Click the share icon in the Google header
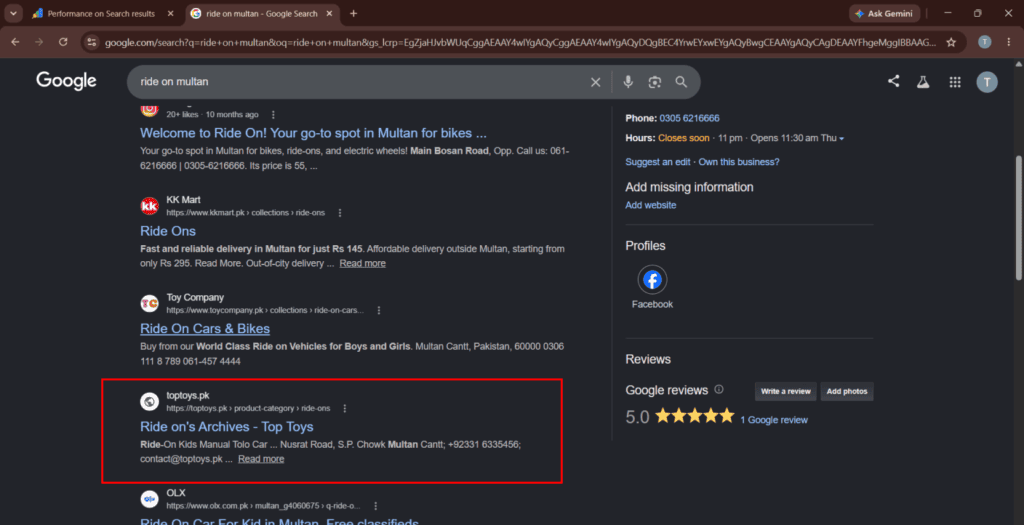The width and height of the screenshot is (1024, 525). (893, 82)
